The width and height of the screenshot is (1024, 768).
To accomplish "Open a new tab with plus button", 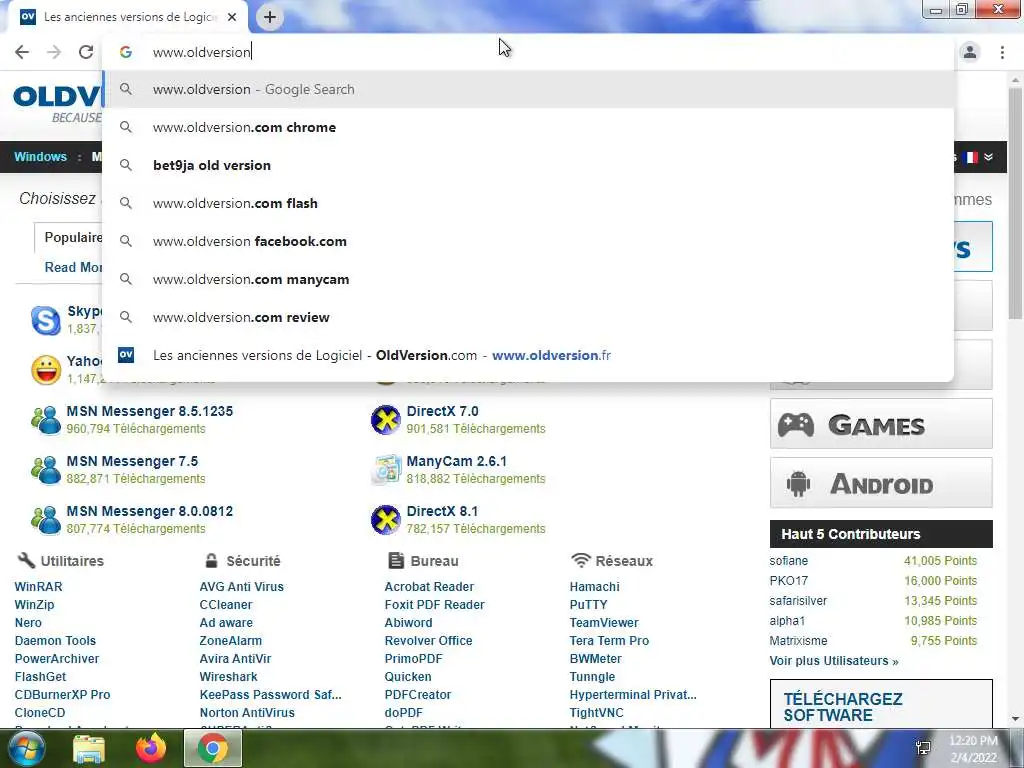I will click(270, 17).
